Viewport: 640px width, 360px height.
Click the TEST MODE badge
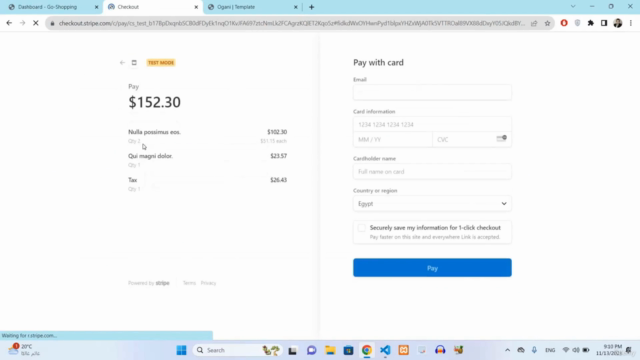coord(161,62)
